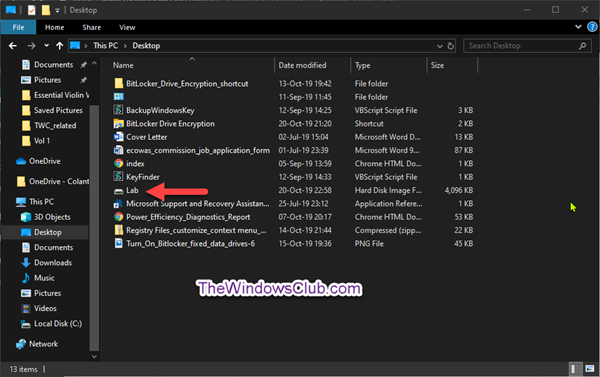Screen dimensions: 600x377
Task: Expand the address bar history dropdown
Action: click(440, 46)
